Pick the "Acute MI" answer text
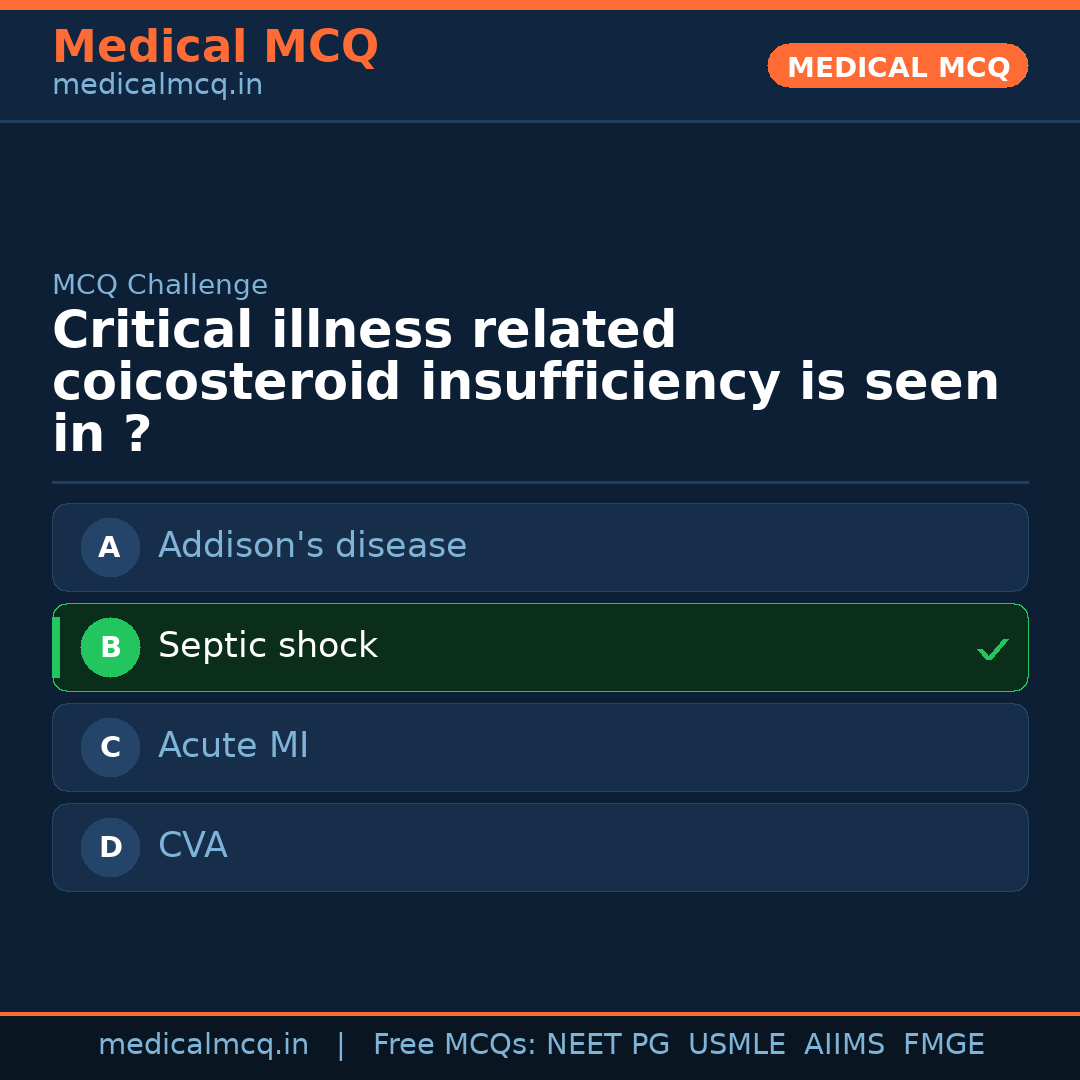The image size is (1080, 1080). [233, 746]
